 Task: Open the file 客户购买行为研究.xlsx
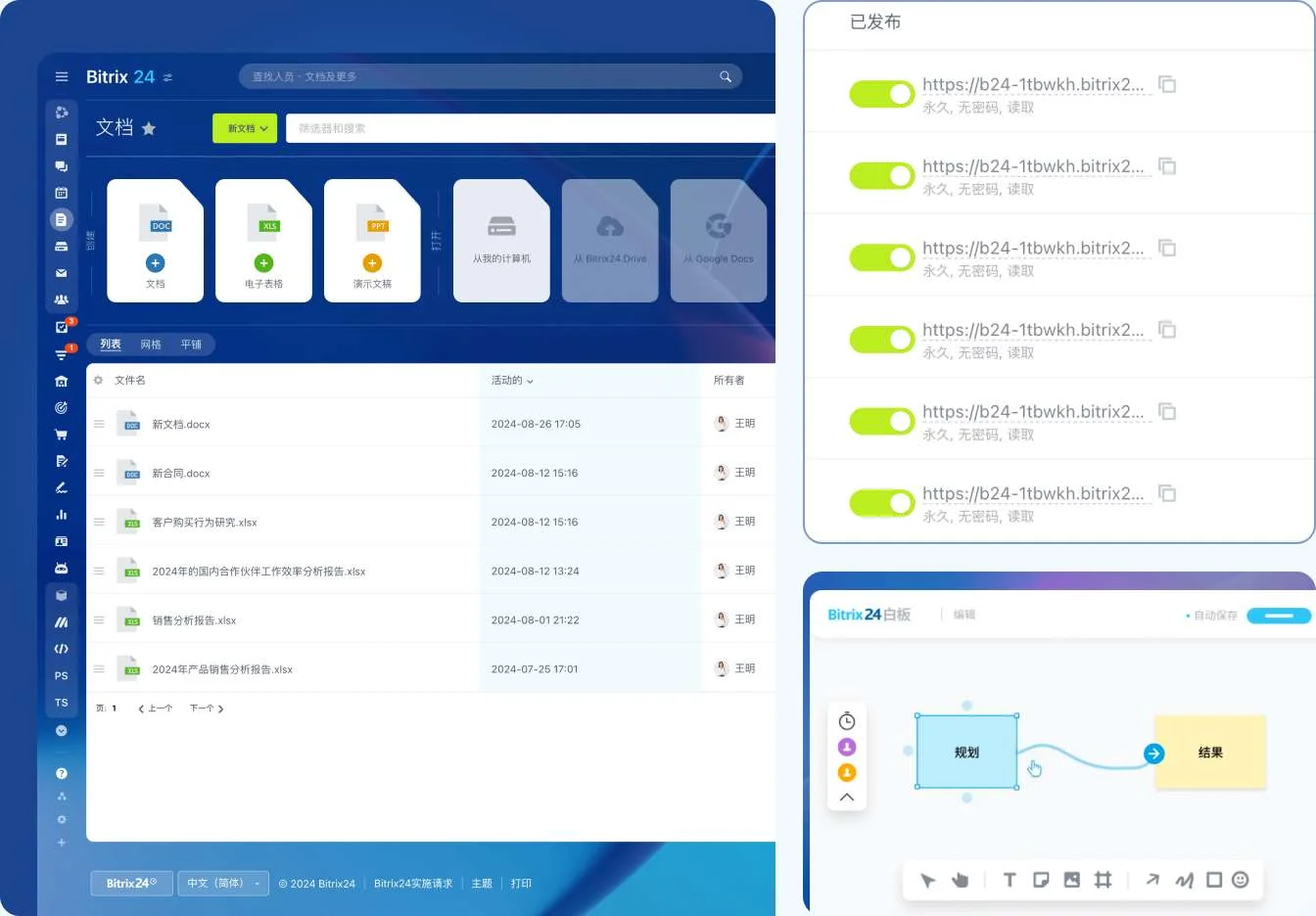[x=205, y=523]
